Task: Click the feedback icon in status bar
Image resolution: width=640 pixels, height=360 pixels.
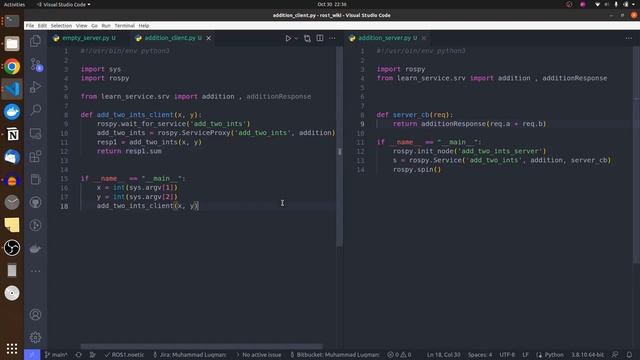Action: coord(615,355)
